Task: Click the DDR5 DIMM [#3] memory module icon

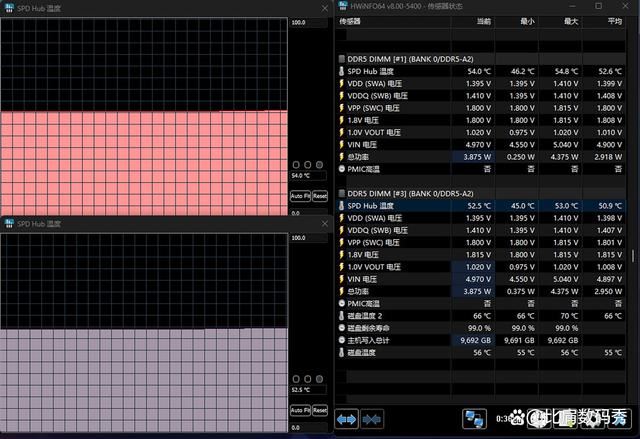Action: pos(342,193)
